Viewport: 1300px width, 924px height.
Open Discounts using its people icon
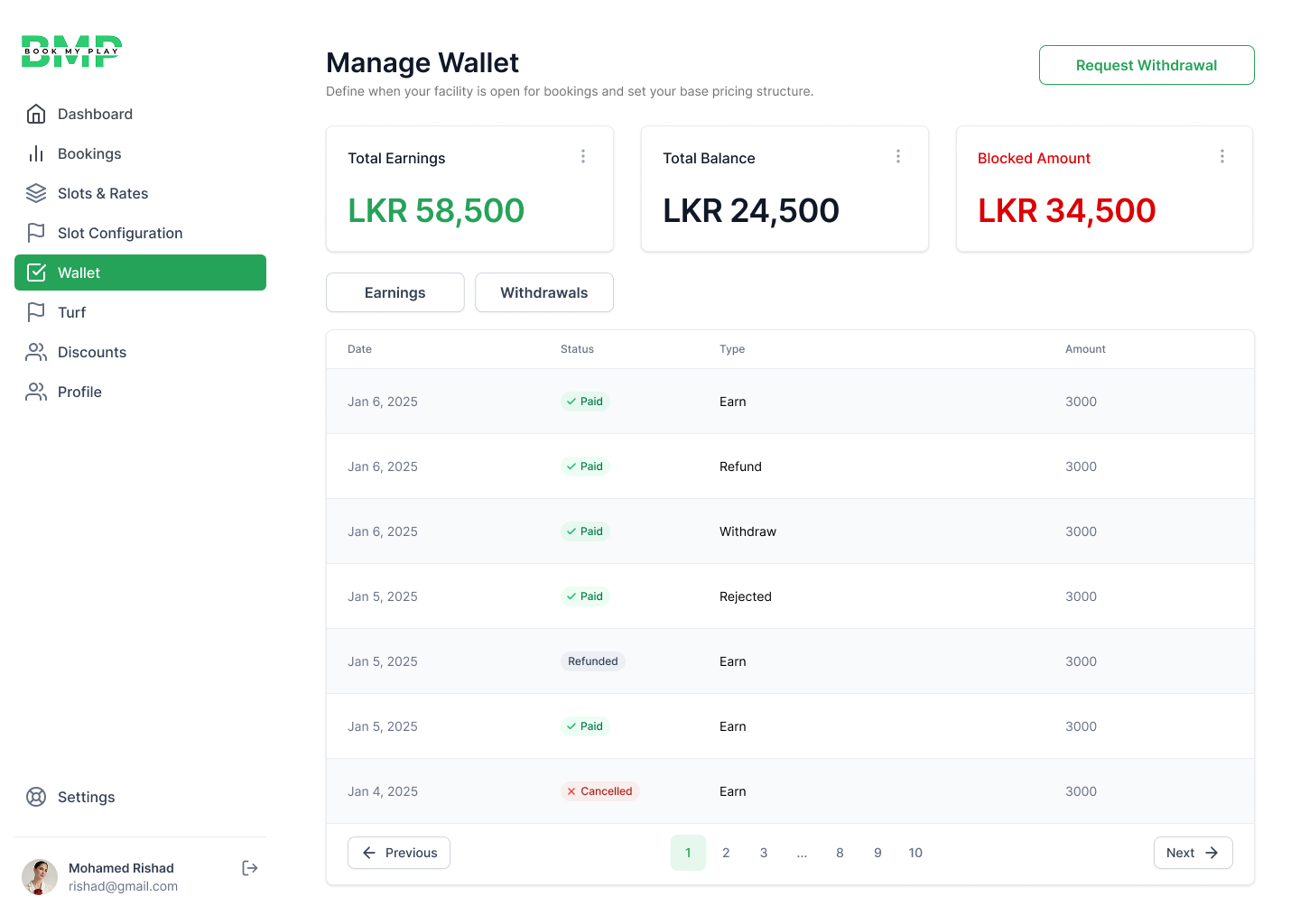click(36, 352)
